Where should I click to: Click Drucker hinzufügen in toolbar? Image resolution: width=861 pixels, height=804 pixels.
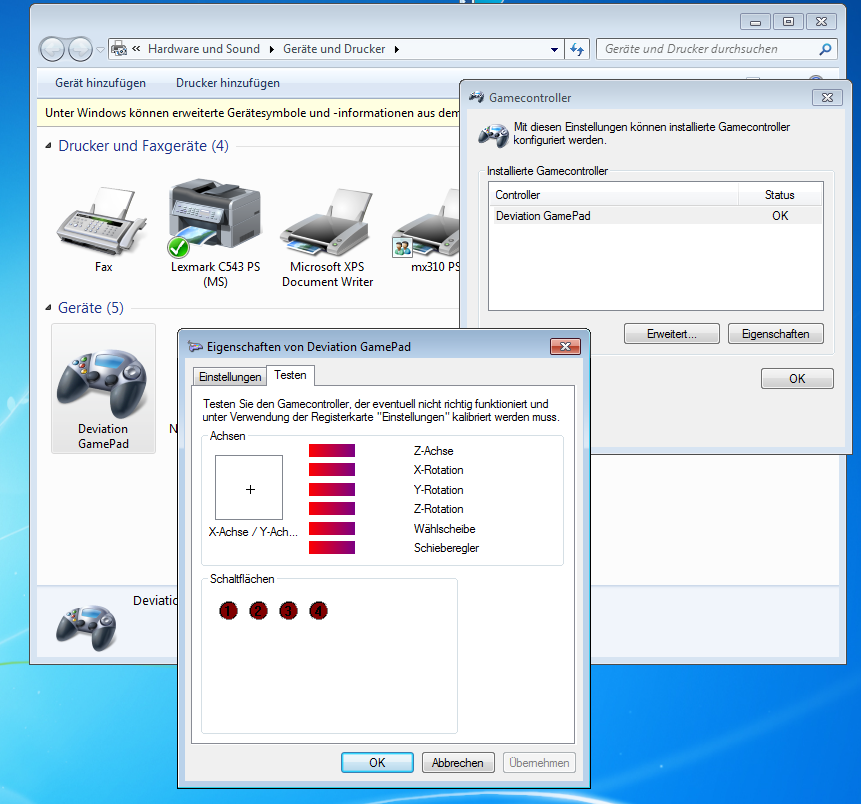[228, 83]
